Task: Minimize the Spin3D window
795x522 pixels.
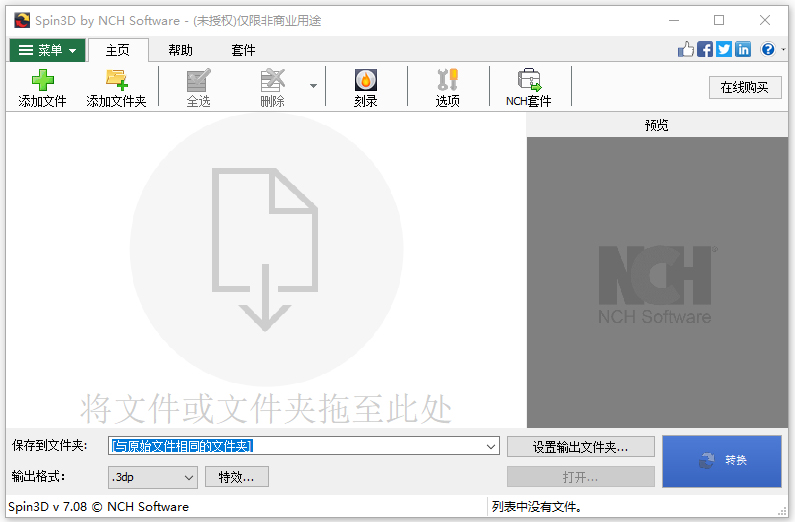Action: click(x=674, y=20)
